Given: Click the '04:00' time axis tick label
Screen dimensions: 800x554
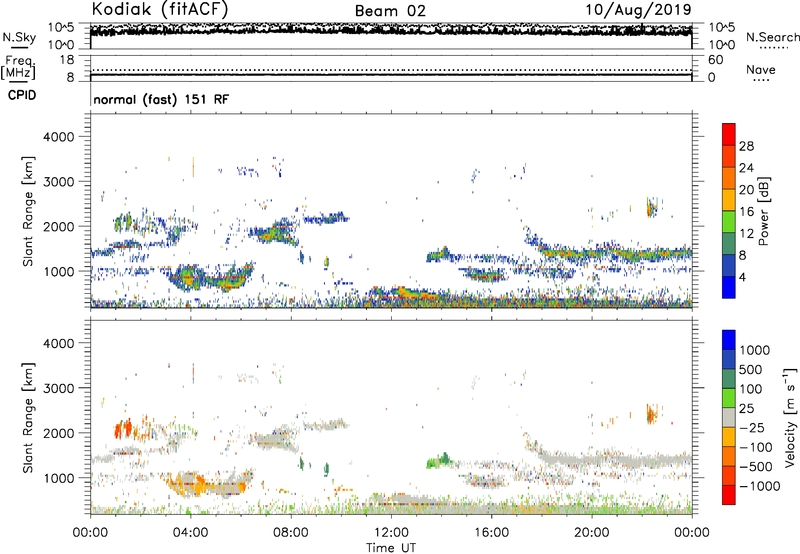Looking at the screenshot, I should (190, 533).
